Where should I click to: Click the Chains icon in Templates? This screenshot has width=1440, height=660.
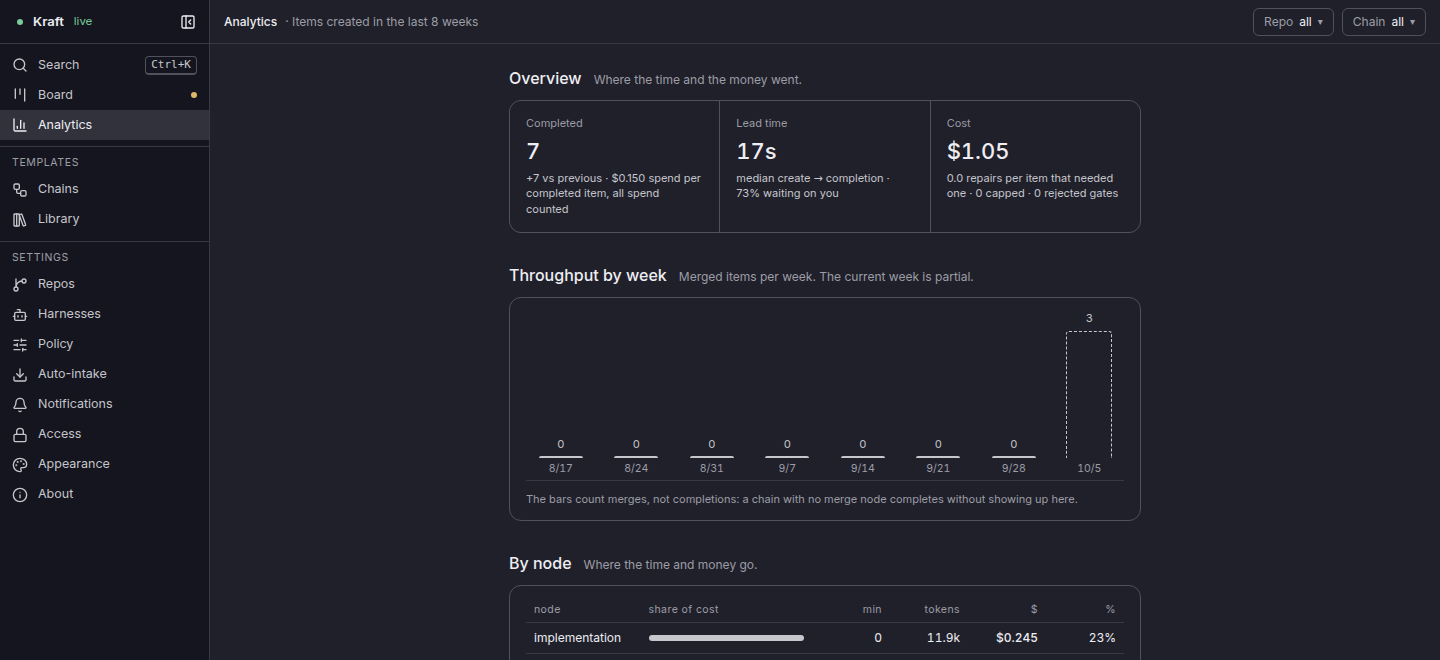click(19, 189)
